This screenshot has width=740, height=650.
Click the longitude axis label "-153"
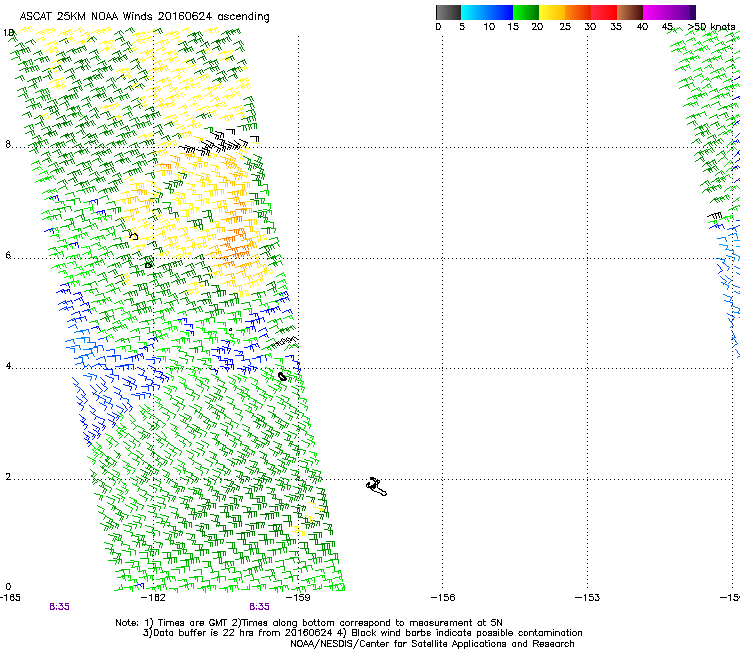[x=588, y=598]
